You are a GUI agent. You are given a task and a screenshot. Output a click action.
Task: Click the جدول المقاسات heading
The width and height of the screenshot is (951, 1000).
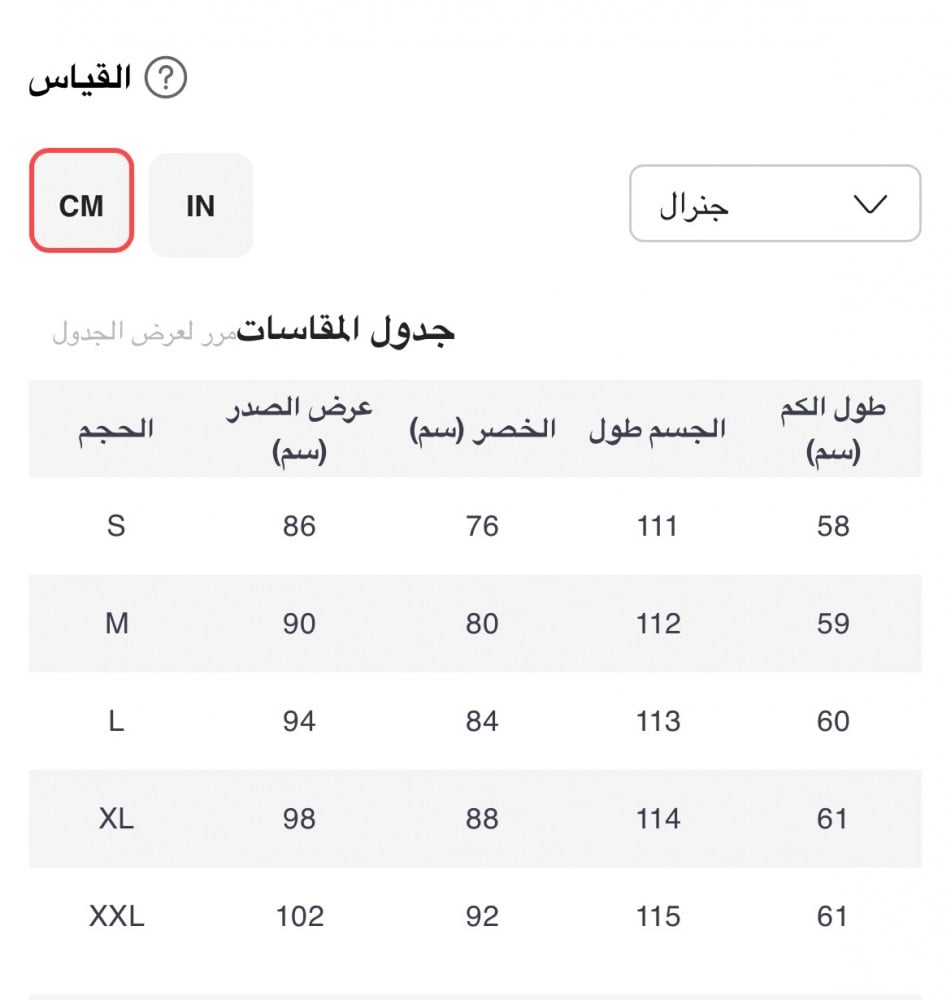click(x=346, y=330)
